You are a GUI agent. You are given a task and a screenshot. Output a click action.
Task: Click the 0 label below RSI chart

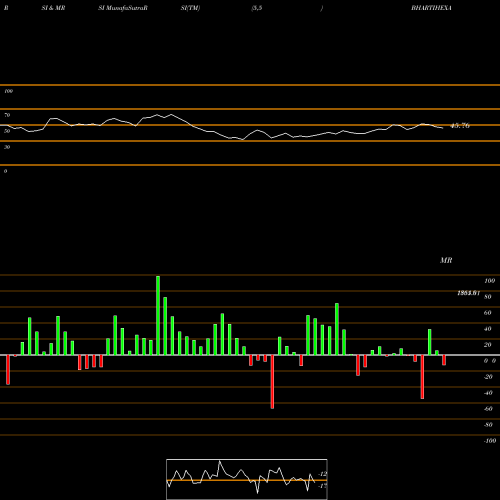[x=5, y=171]
